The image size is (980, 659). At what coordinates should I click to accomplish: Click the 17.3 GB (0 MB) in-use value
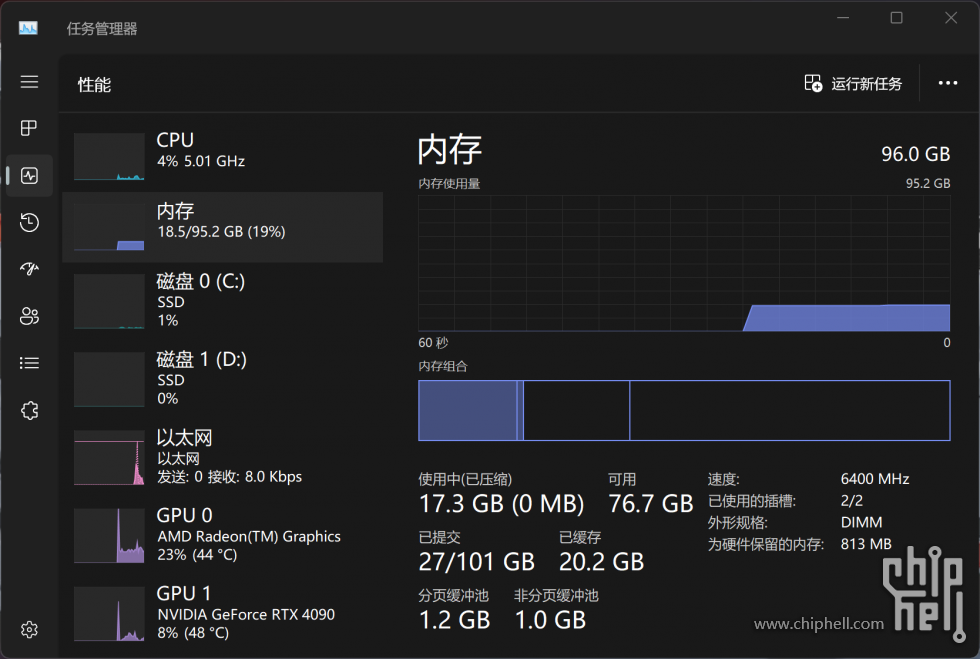tap(501, 504)
